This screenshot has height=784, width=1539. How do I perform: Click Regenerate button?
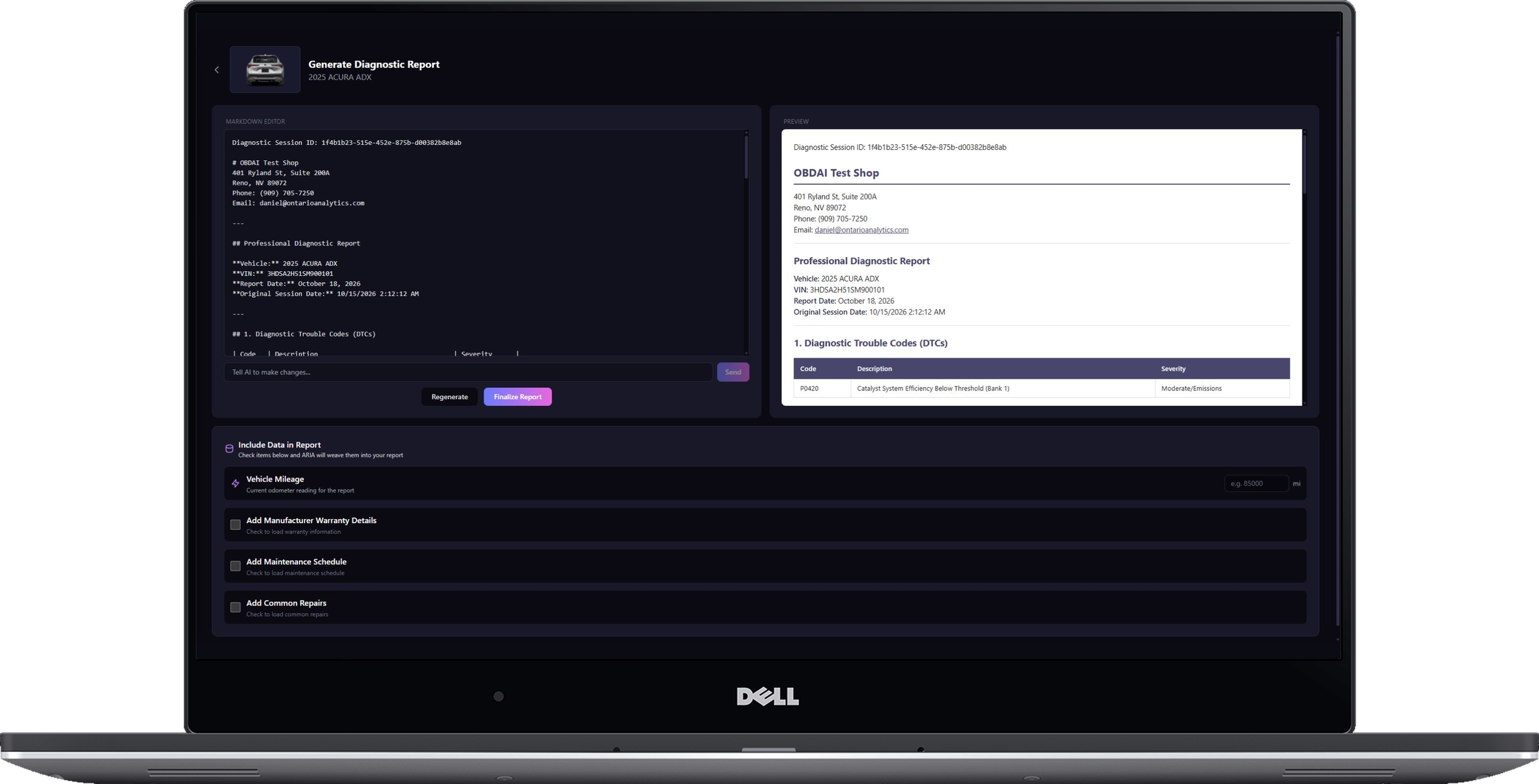pyautogui.click(x=450, y=397)
